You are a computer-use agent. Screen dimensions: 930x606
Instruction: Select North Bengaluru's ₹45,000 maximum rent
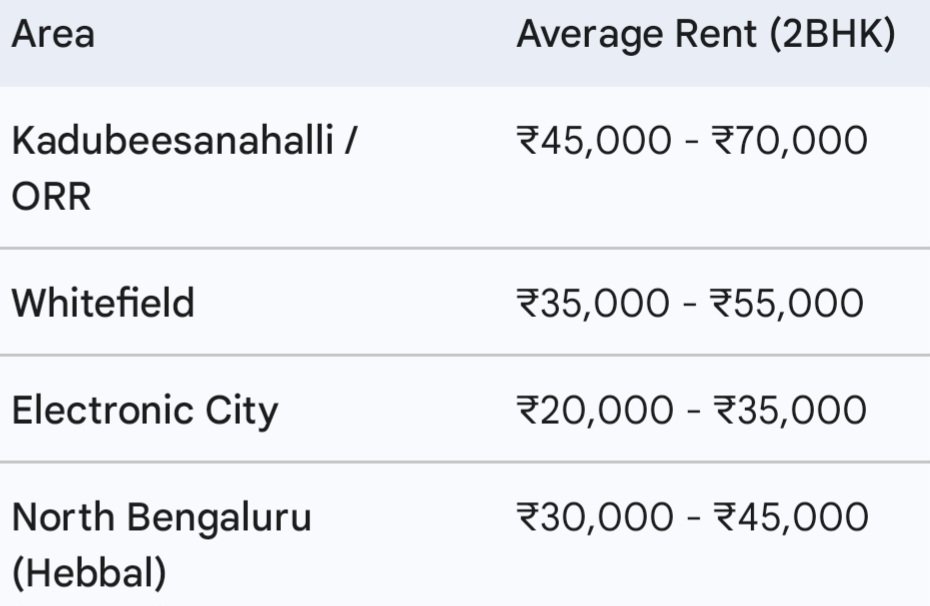tap(788, 518)
